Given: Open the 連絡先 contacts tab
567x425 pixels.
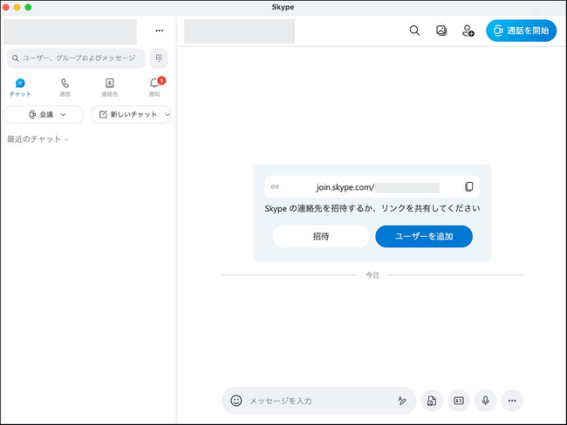Looking at the screenshot, I should (110, 88).
